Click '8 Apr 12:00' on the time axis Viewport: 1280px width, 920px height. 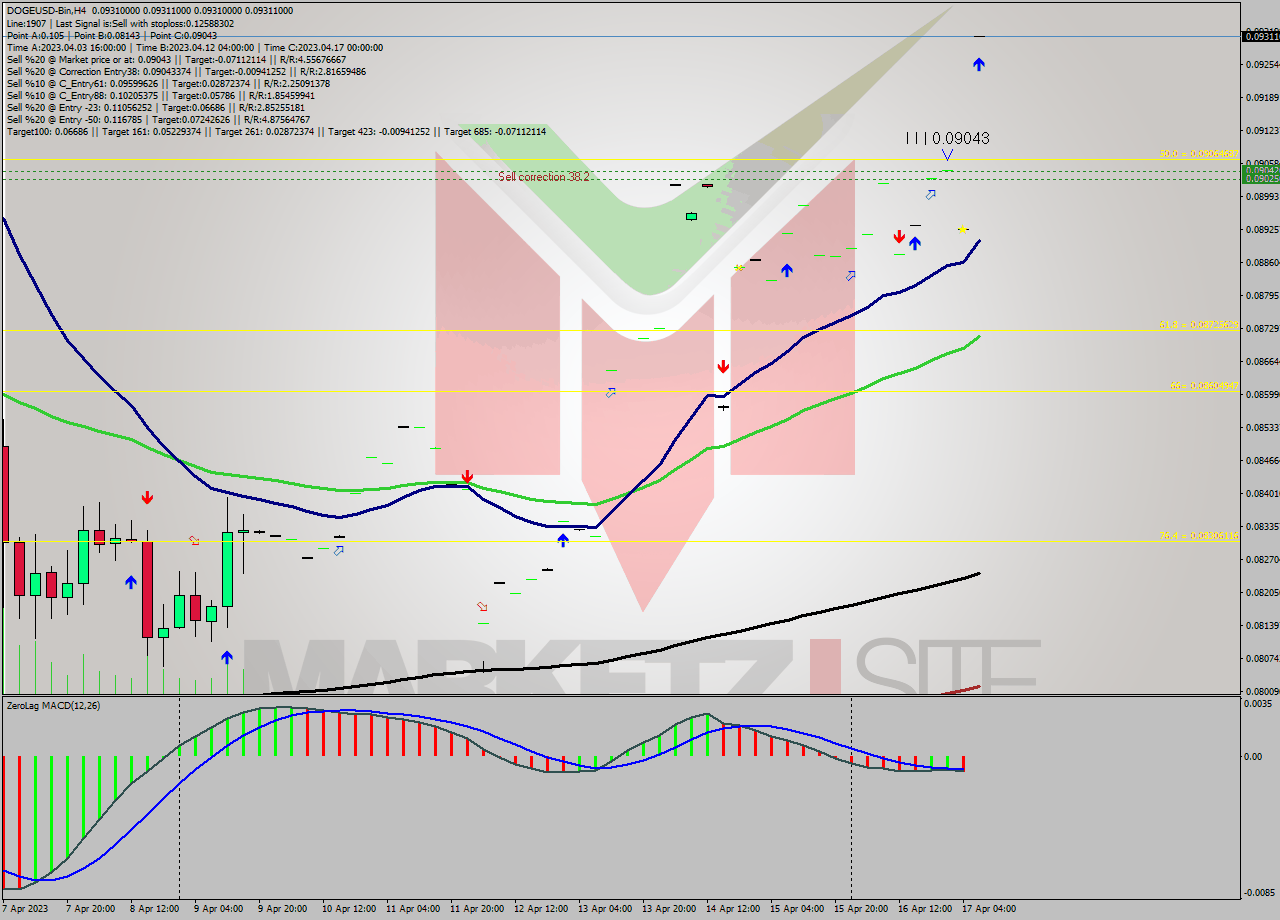(x=153, y=909)
